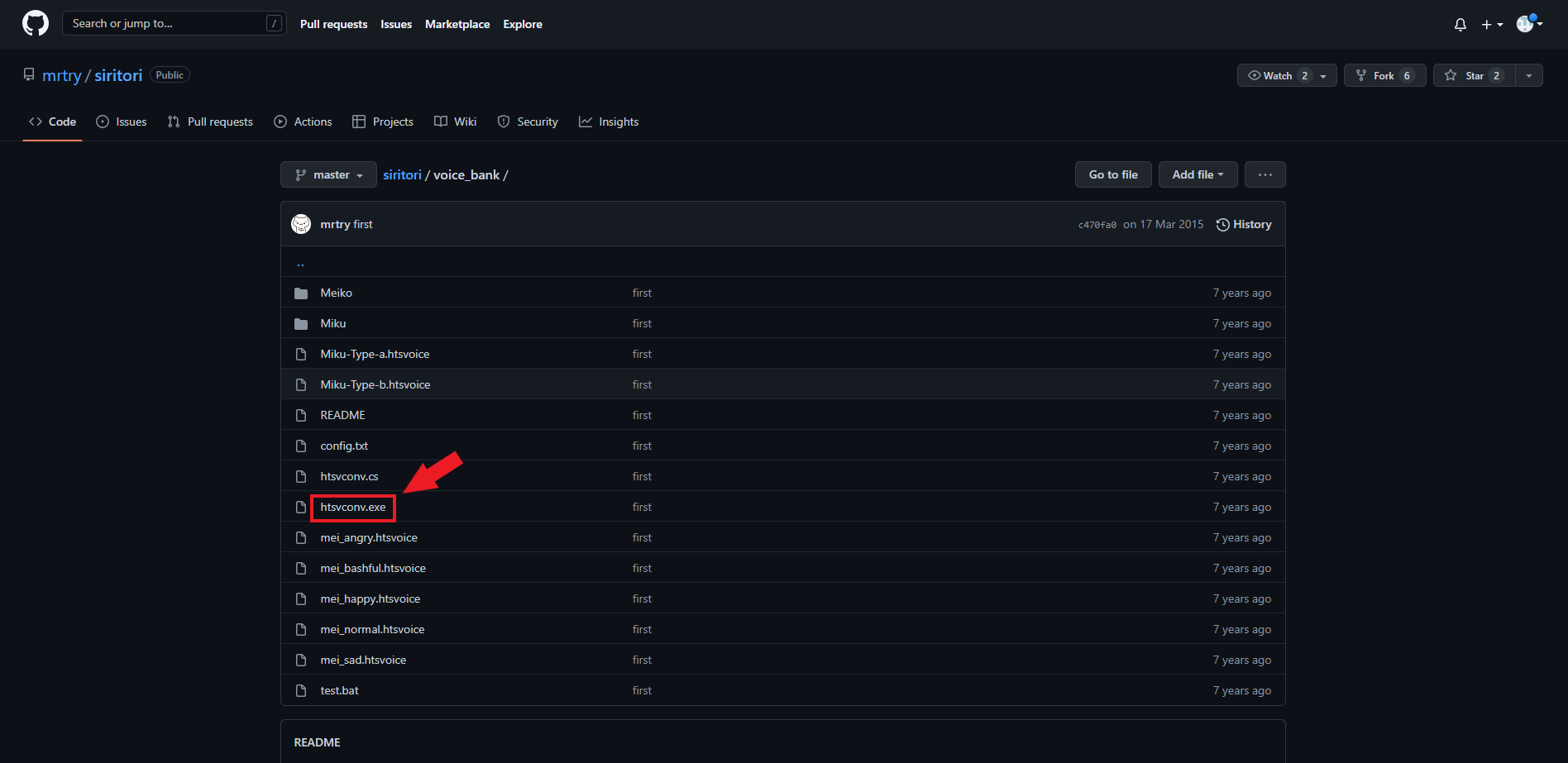Click file icon next to mei_angry.htsvoice
Screen dimensions: 1568x763
click(301, 538)
